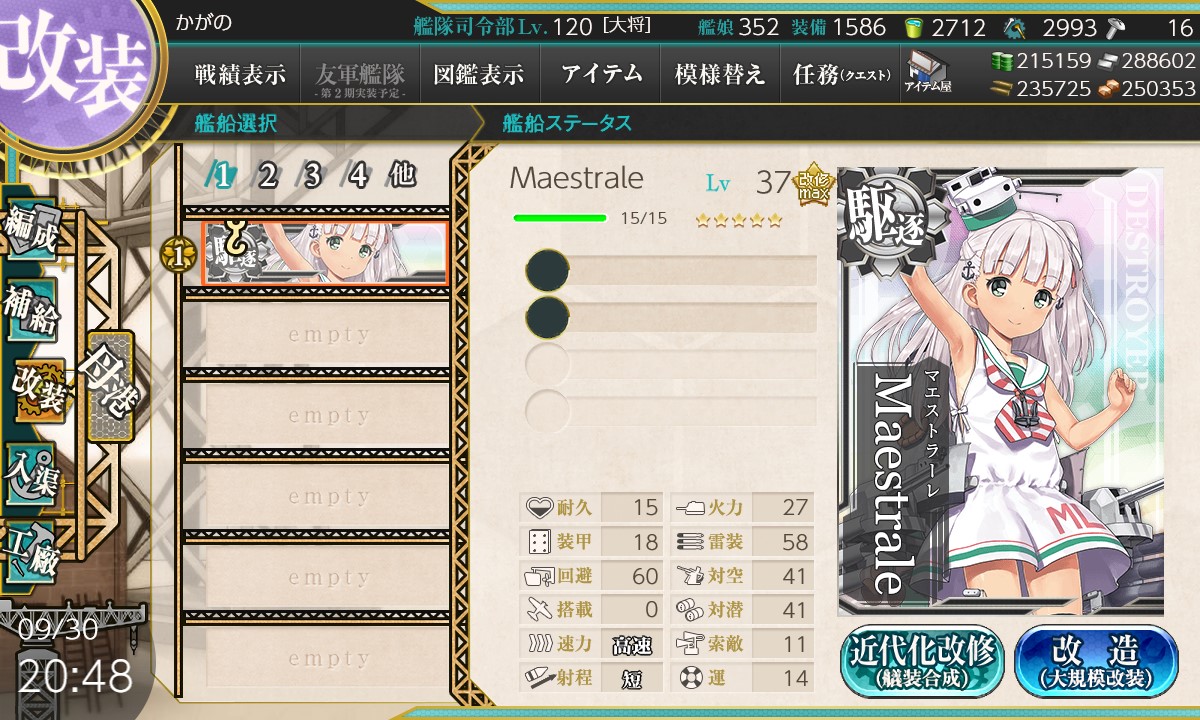Viewport: 1200px width, 720px height.
Task: Open 任務 quest menu
Action: point(841,74)
